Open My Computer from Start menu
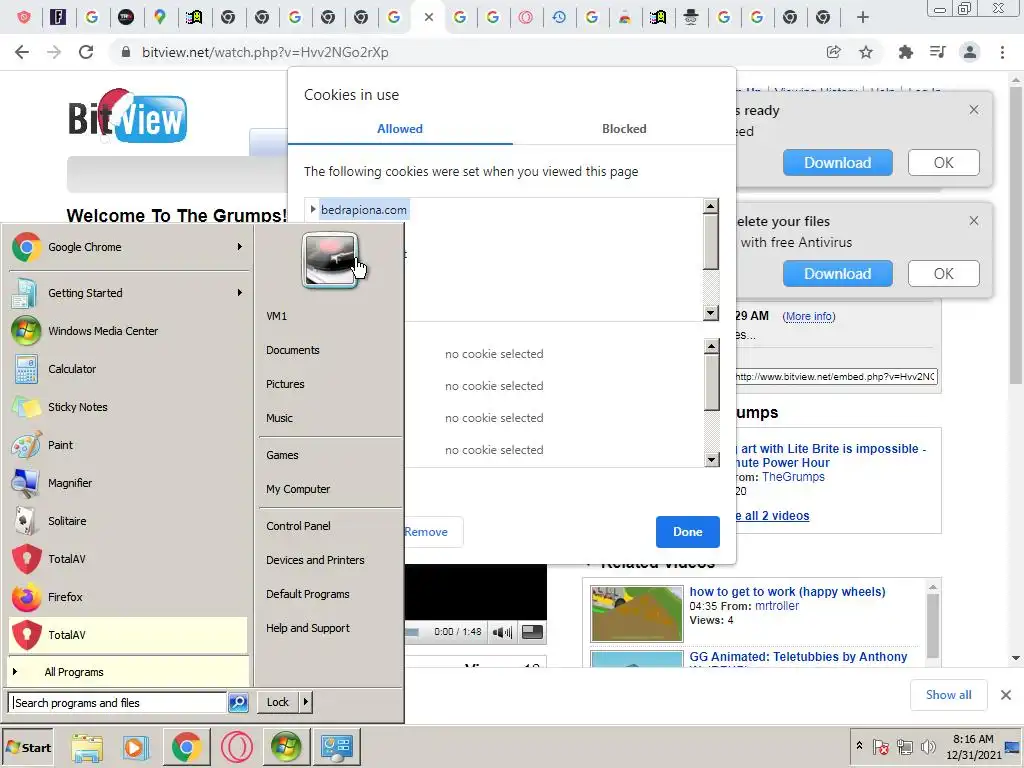 point(298,489)
